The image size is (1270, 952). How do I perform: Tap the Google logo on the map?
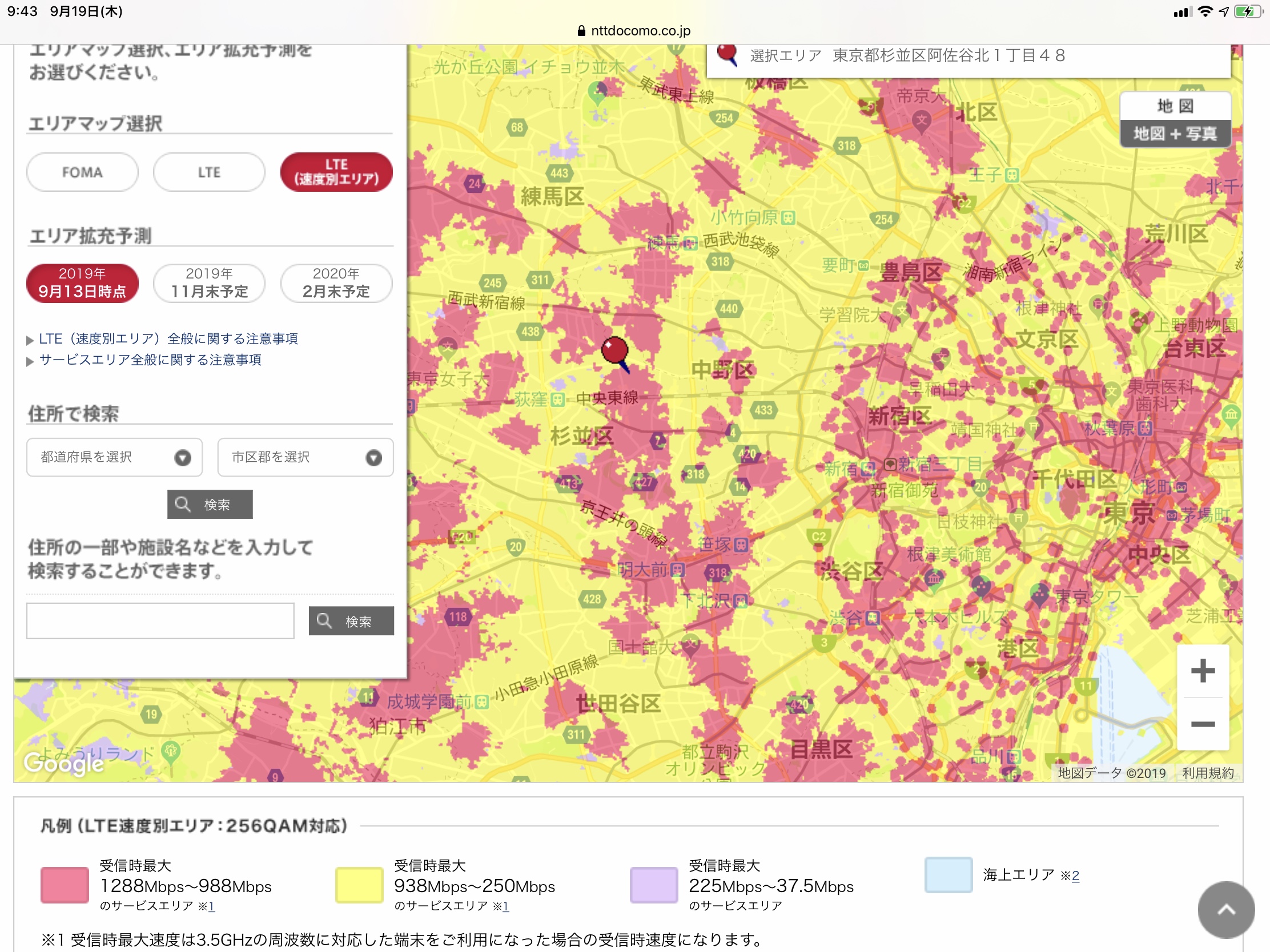point(64,763)
